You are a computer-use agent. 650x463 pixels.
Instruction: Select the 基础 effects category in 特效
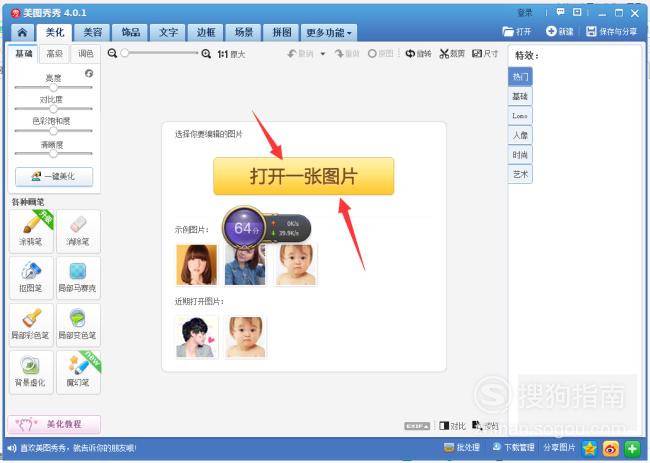pos(520,96)
